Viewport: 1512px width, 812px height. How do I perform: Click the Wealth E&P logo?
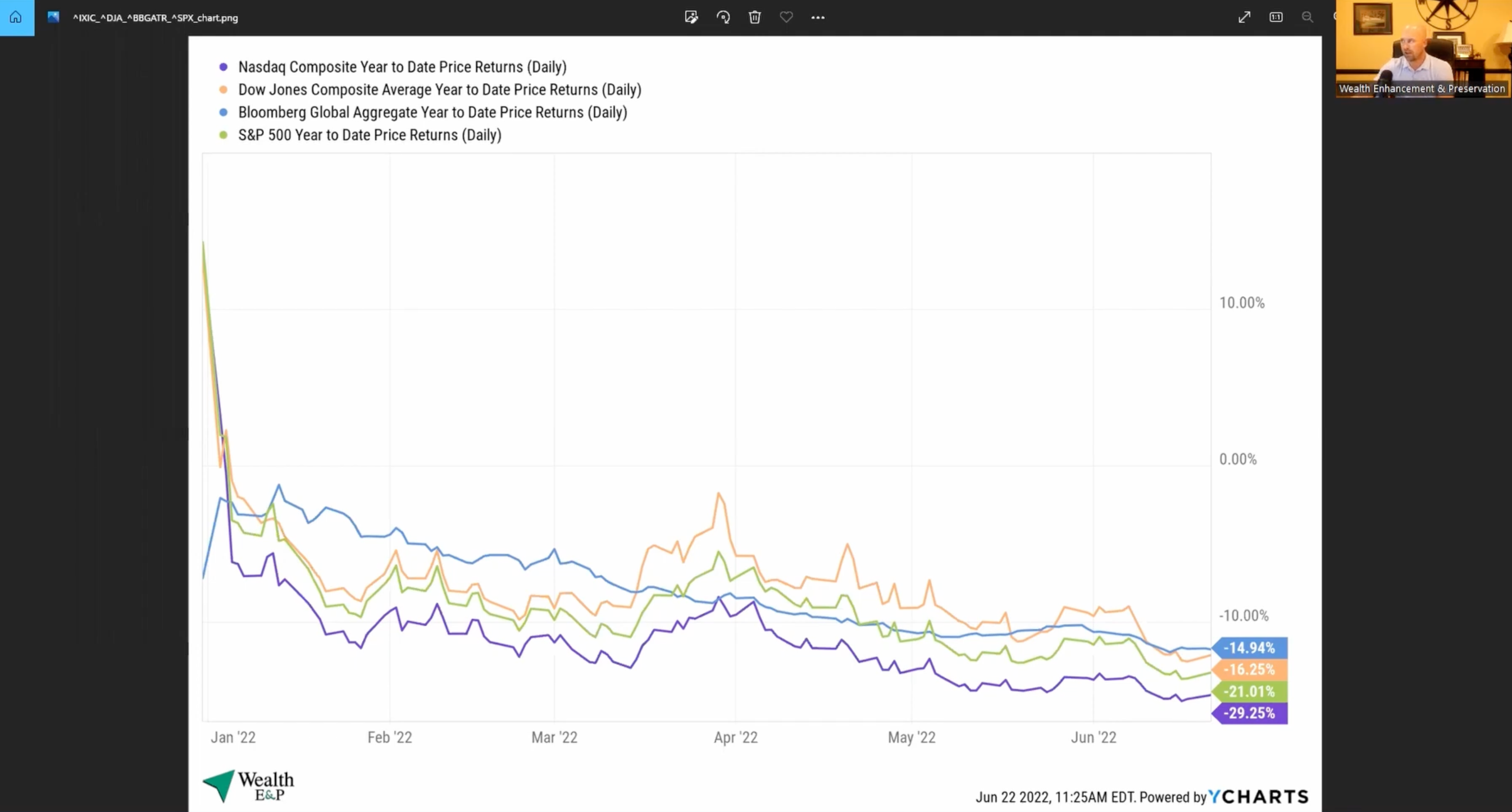[x=249, y=786]
